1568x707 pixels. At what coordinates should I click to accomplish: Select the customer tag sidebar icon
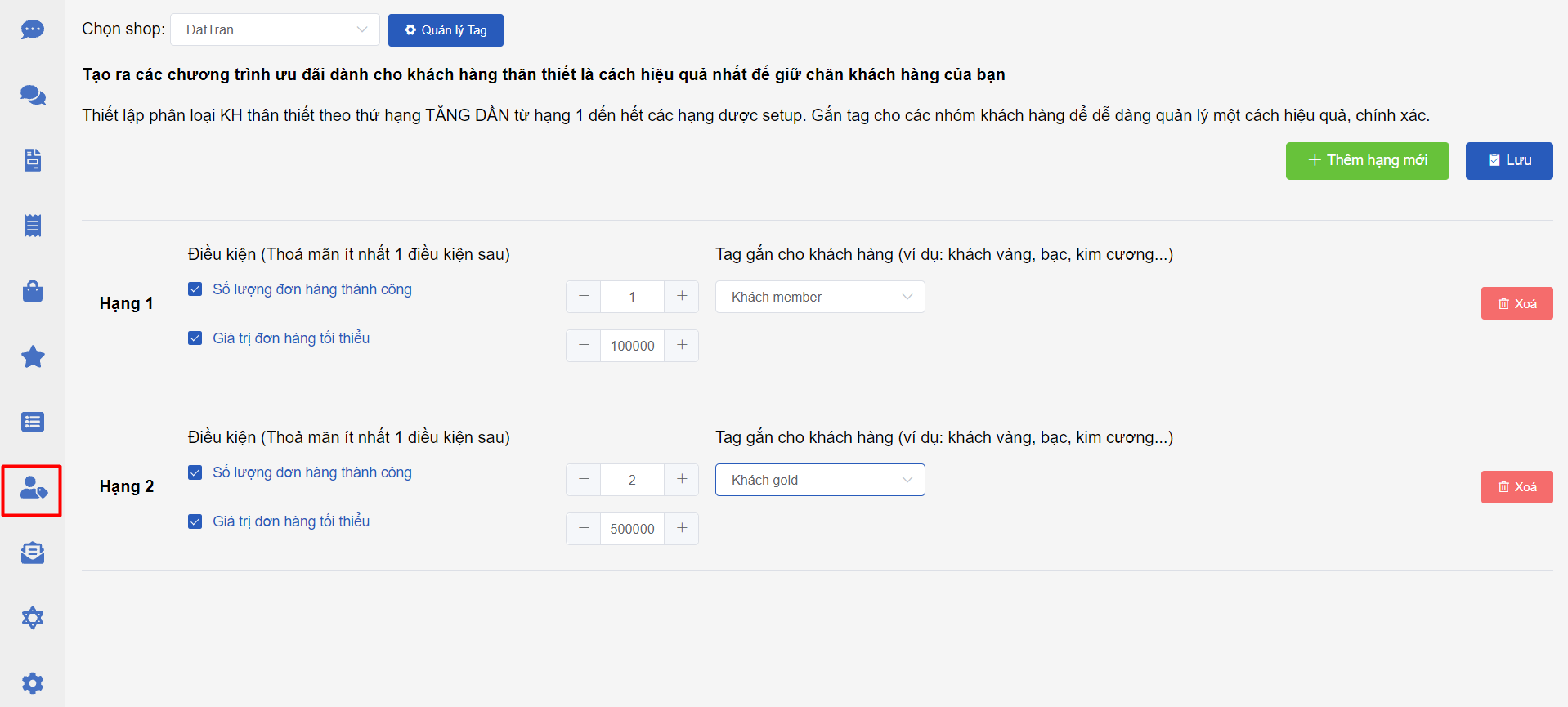[32, 489]
